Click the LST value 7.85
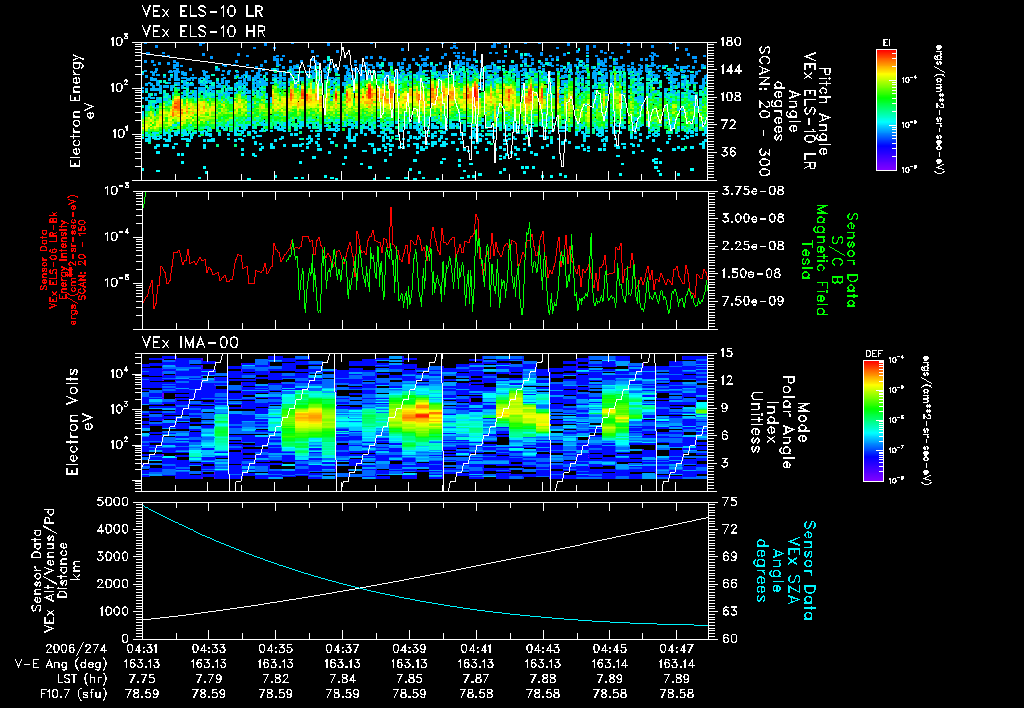This screenshot has height=708, width=1024. tap(409, 680)
